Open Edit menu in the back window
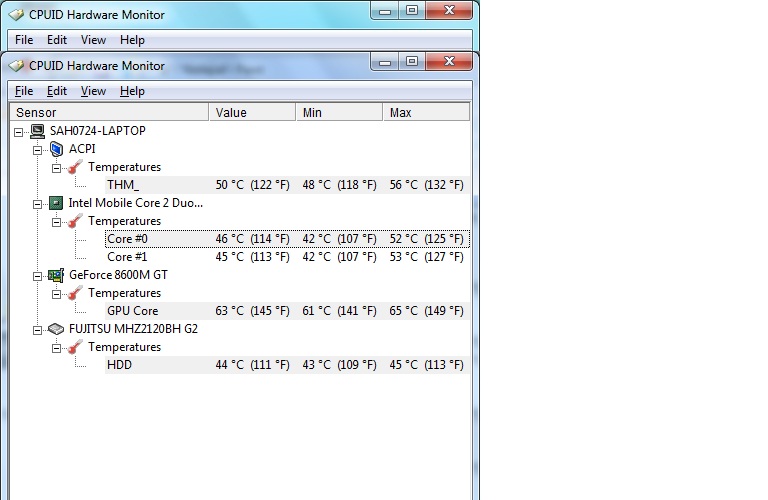Viewport: 768px width, 500px height. click(x=57, y=40)
